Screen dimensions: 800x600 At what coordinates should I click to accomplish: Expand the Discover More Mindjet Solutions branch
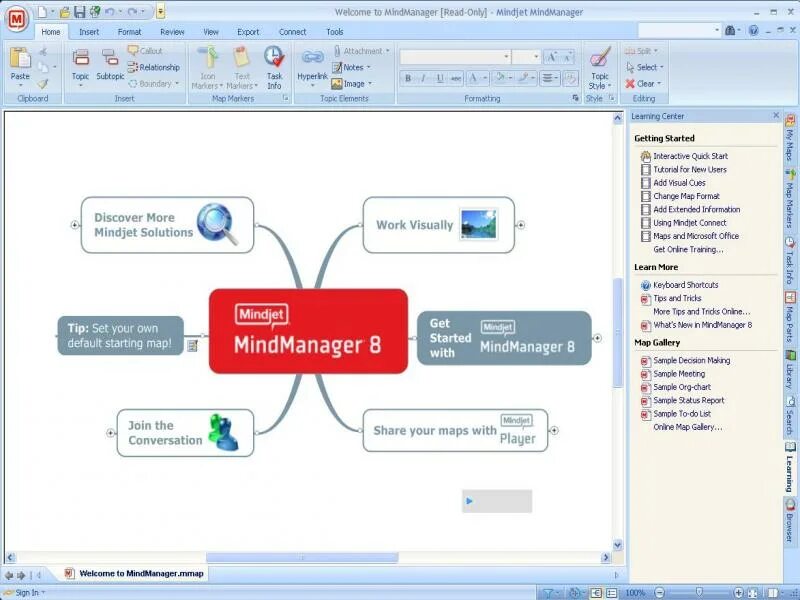74,225
